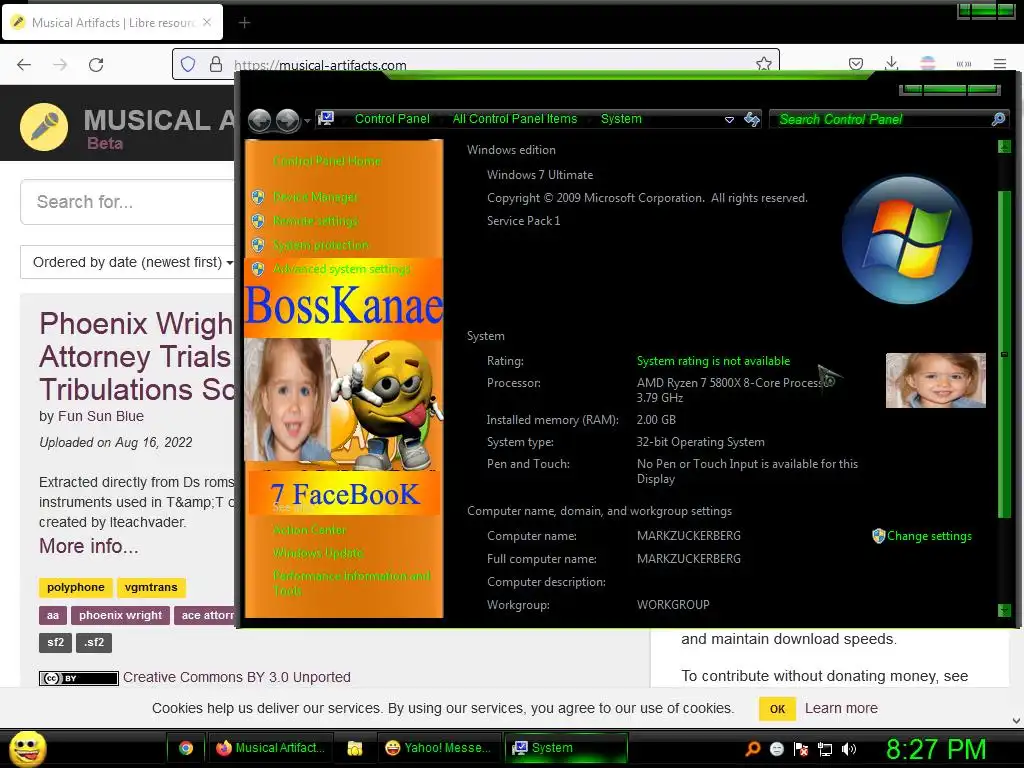This screenshot has width=1024, height=768.
Task: Click the child photo next to processor info
Action: tap(935, 380)
